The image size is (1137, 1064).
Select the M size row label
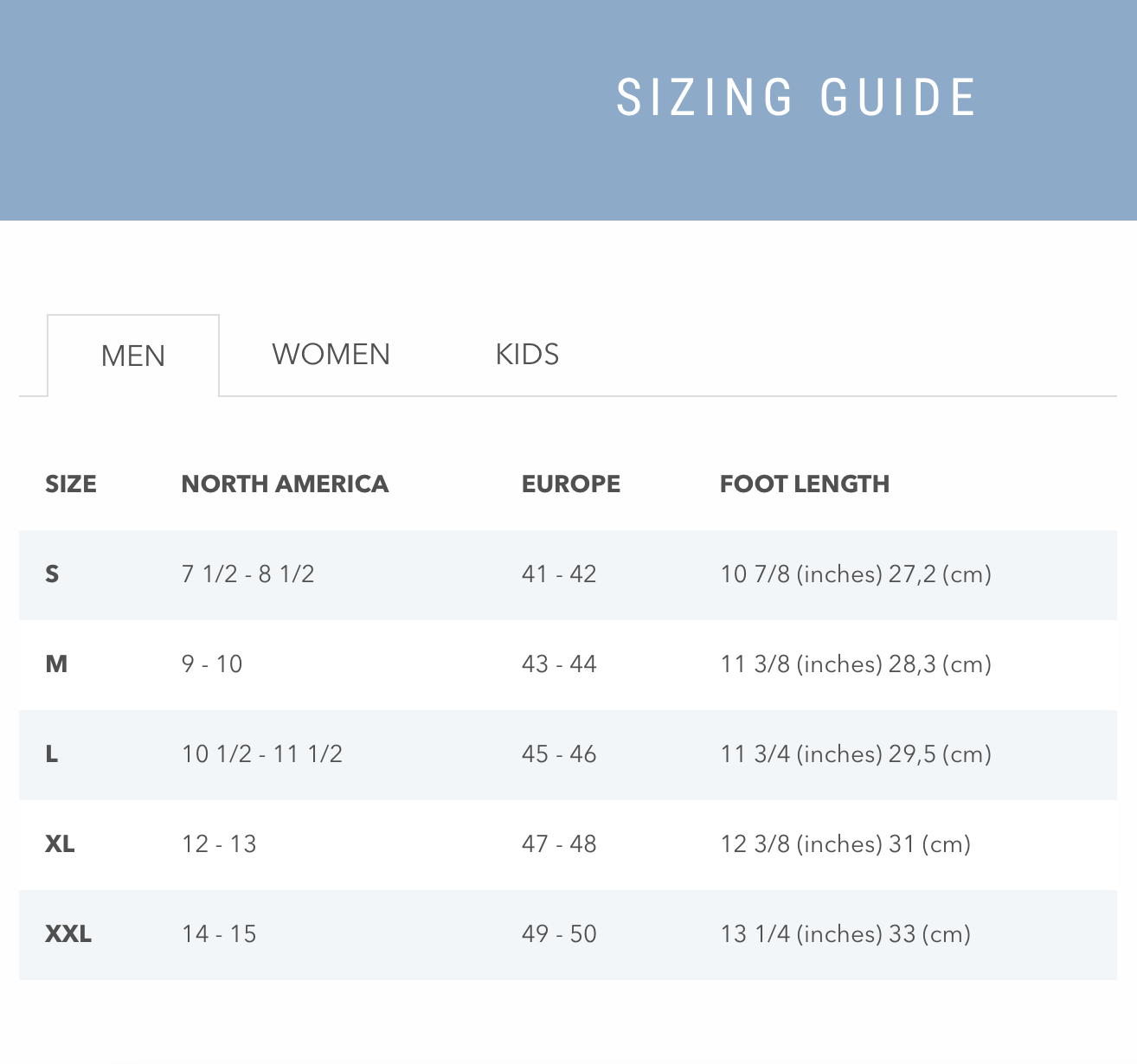point(56,664)
